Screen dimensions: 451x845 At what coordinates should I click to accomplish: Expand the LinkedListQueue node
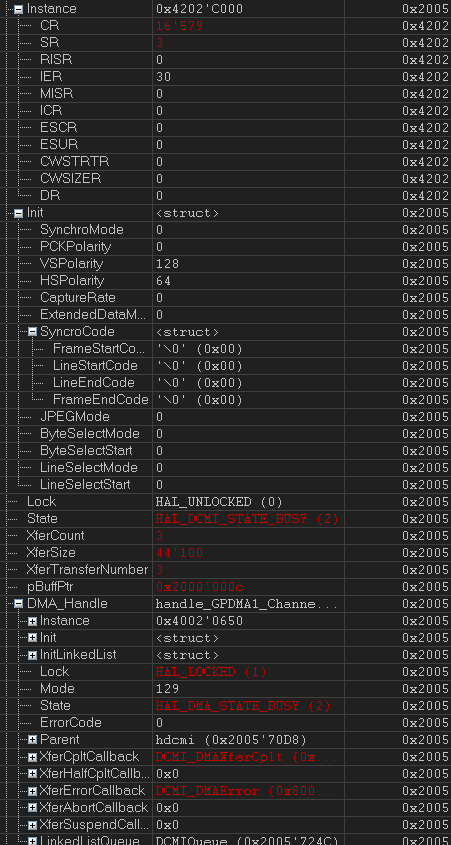[x=32, y=841]
